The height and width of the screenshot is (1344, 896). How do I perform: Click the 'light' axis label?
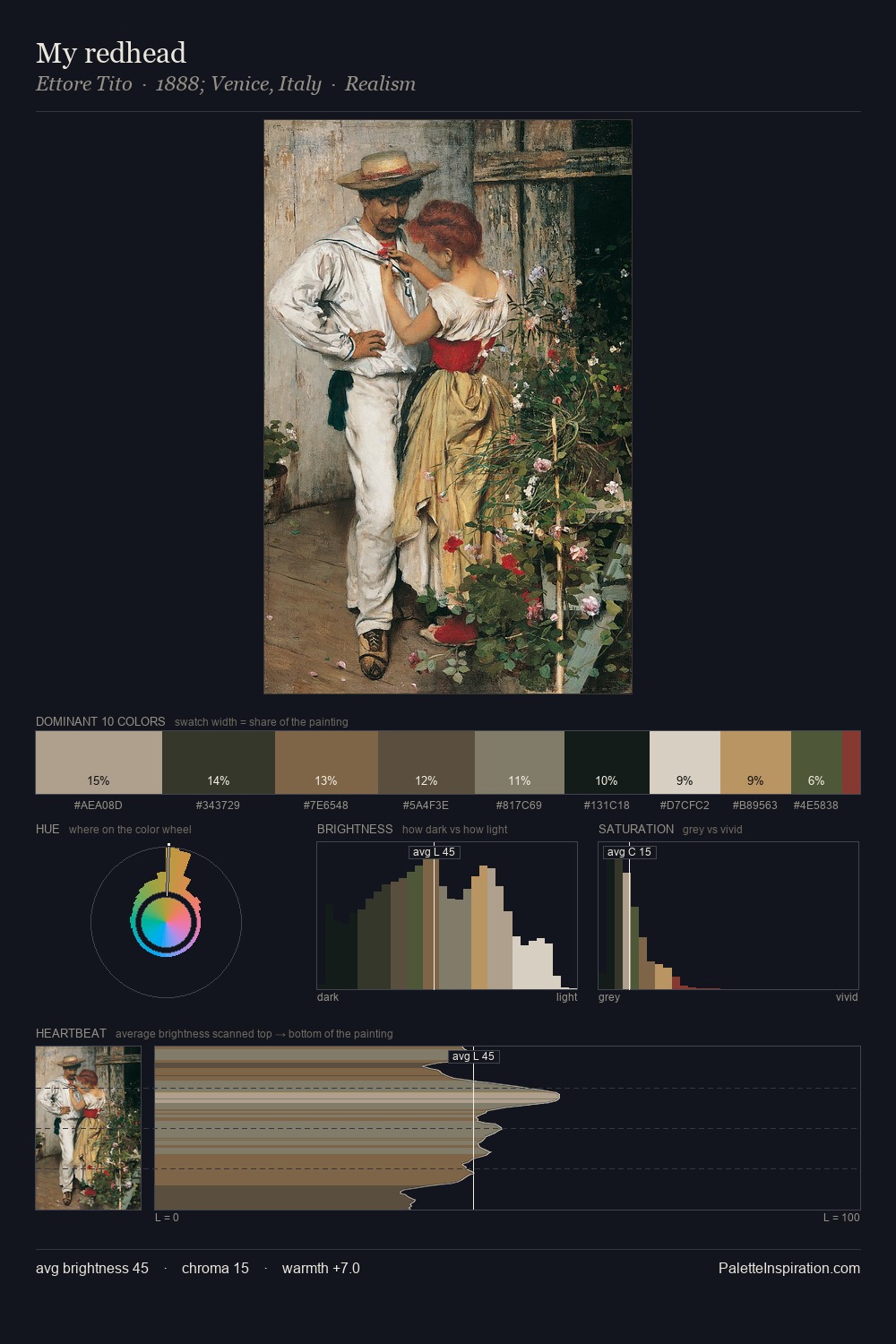coord(566,997)
